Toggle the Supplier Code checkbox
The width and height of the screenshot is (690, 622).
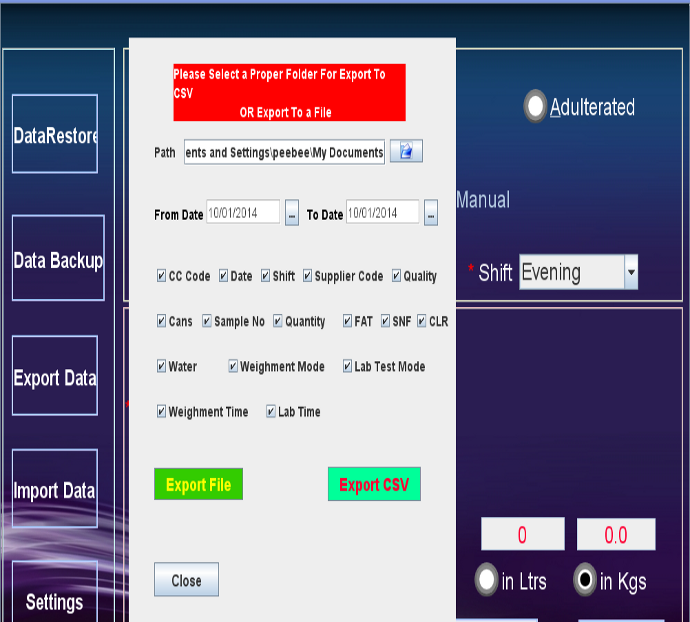308,276
